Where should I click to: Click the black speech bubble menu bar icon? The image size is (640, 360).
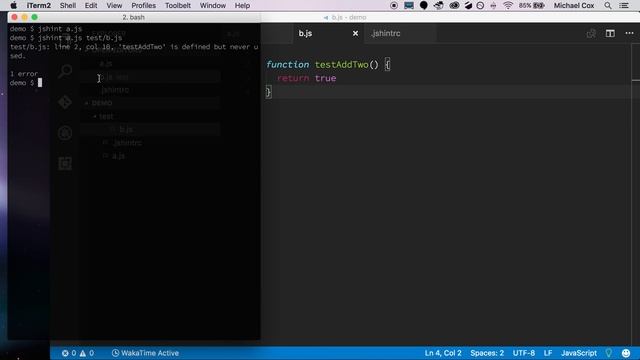pyautogui.click(x=424, y=6)
